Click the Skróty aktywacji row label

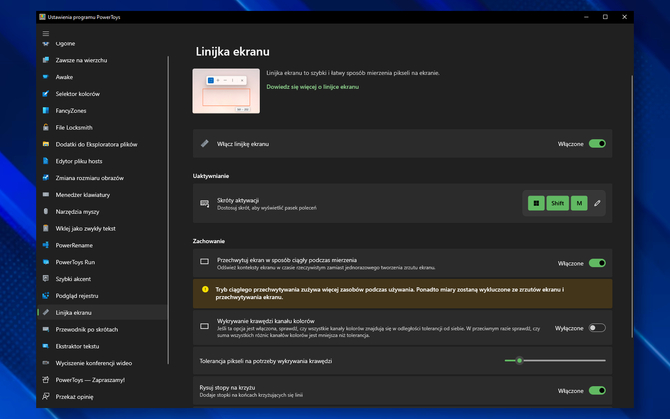(238, 200)
